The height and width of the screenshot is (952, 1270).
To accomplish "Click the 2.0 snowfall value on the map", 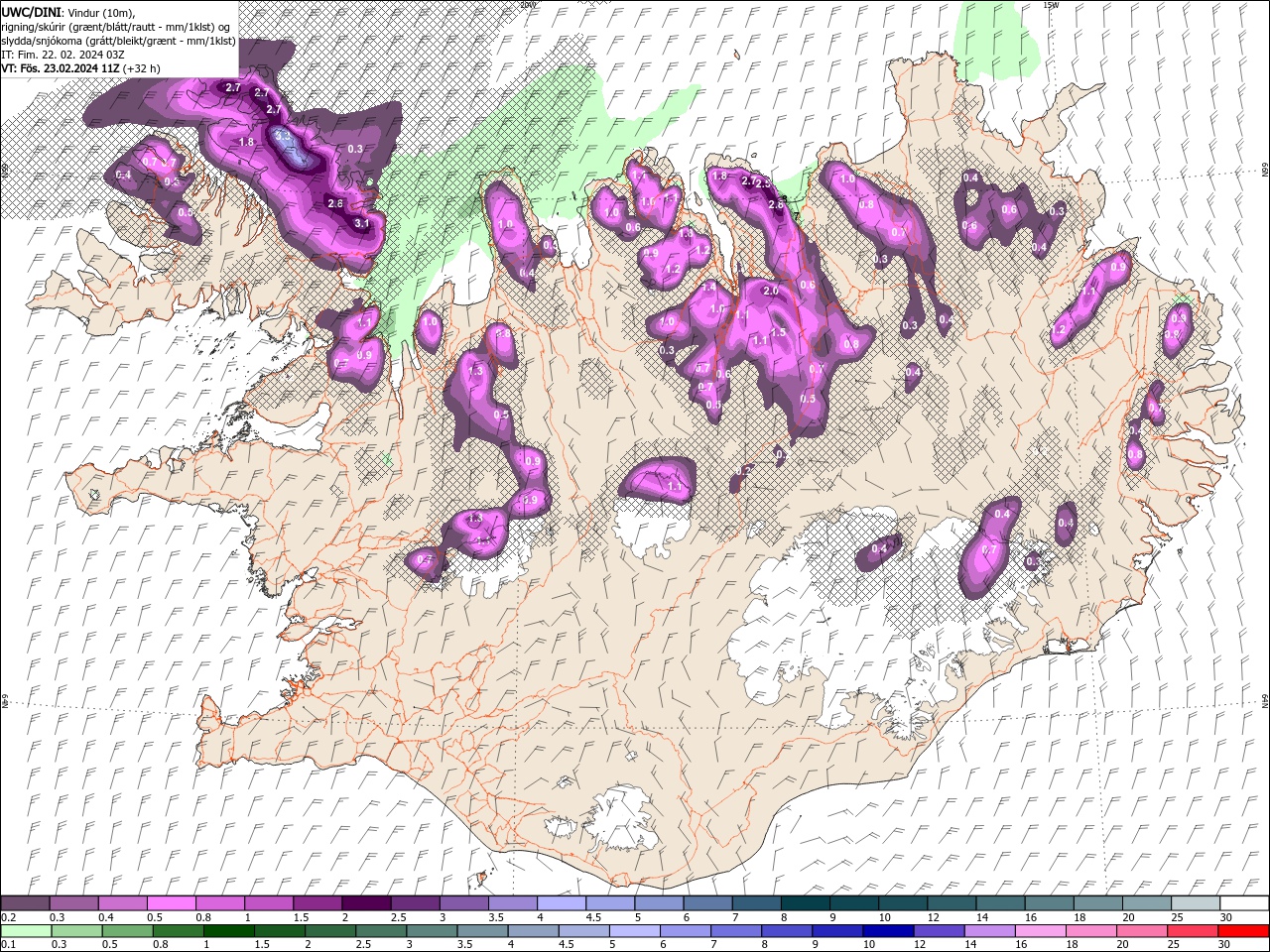I will click(771, 291).
